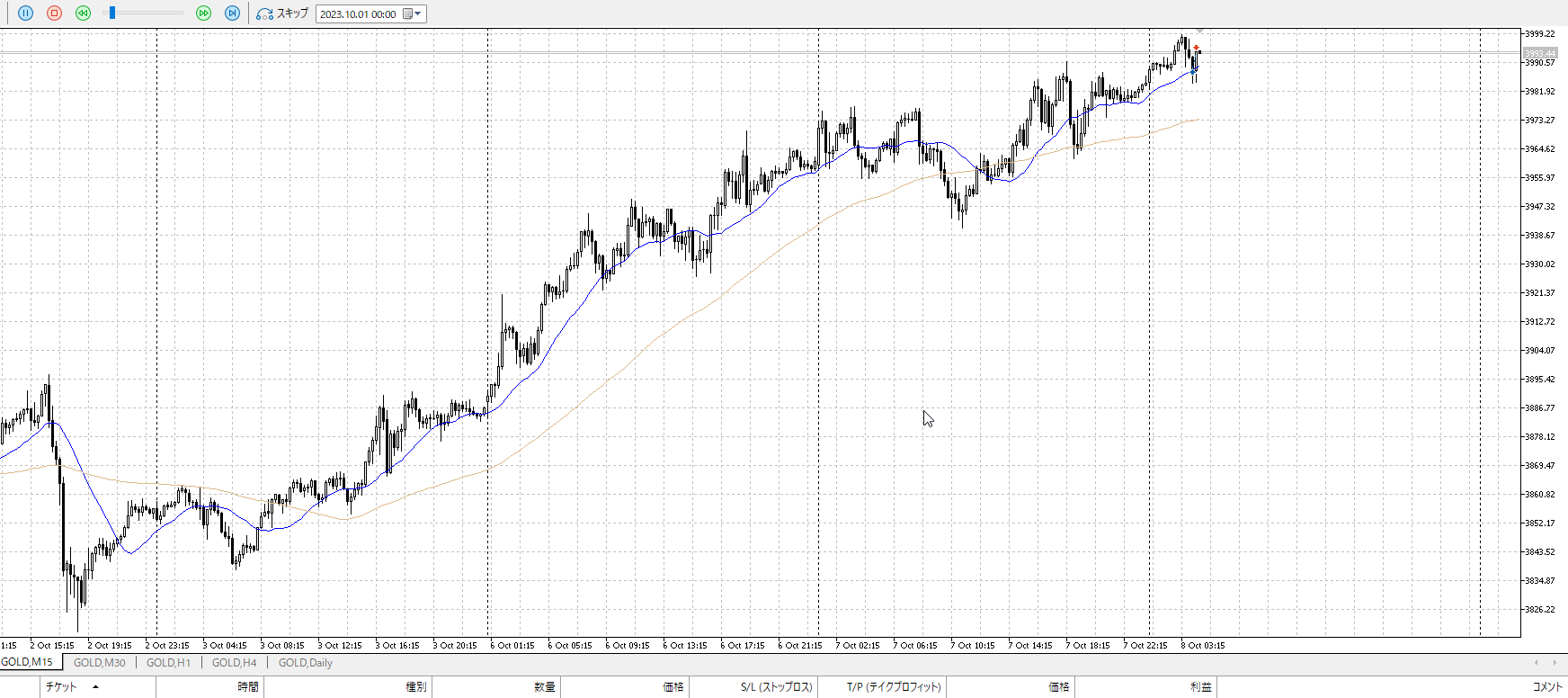This screenshot has height=698, width=1568.
Task: Click the 2023.10.01 00:00 date field
Action: pos(358,14)
